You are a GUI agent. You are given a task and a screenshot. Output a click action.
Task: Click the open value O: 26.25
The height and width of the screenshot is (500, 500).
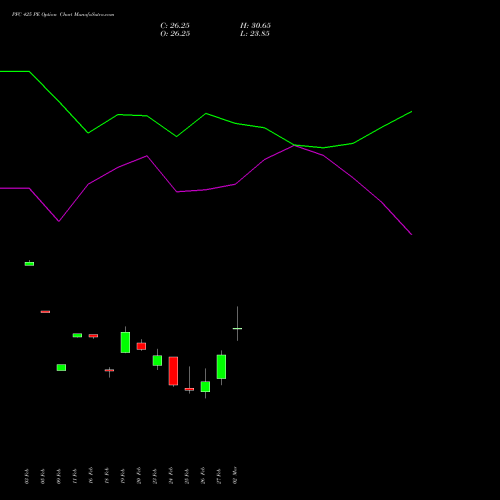pos(175,34)
